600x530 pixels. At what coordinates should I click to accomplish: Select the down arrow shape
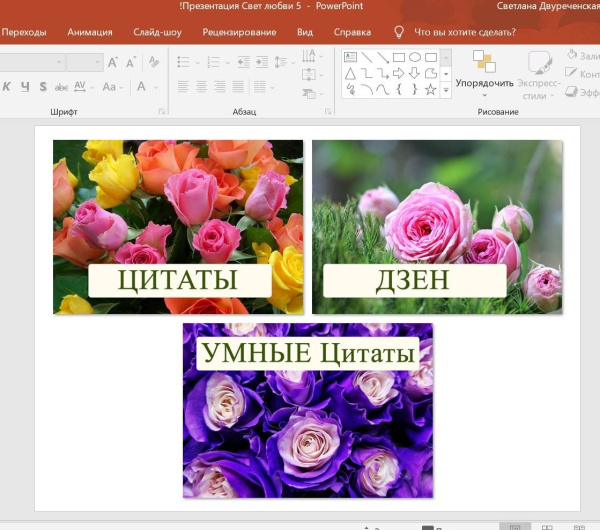point(415,73)
